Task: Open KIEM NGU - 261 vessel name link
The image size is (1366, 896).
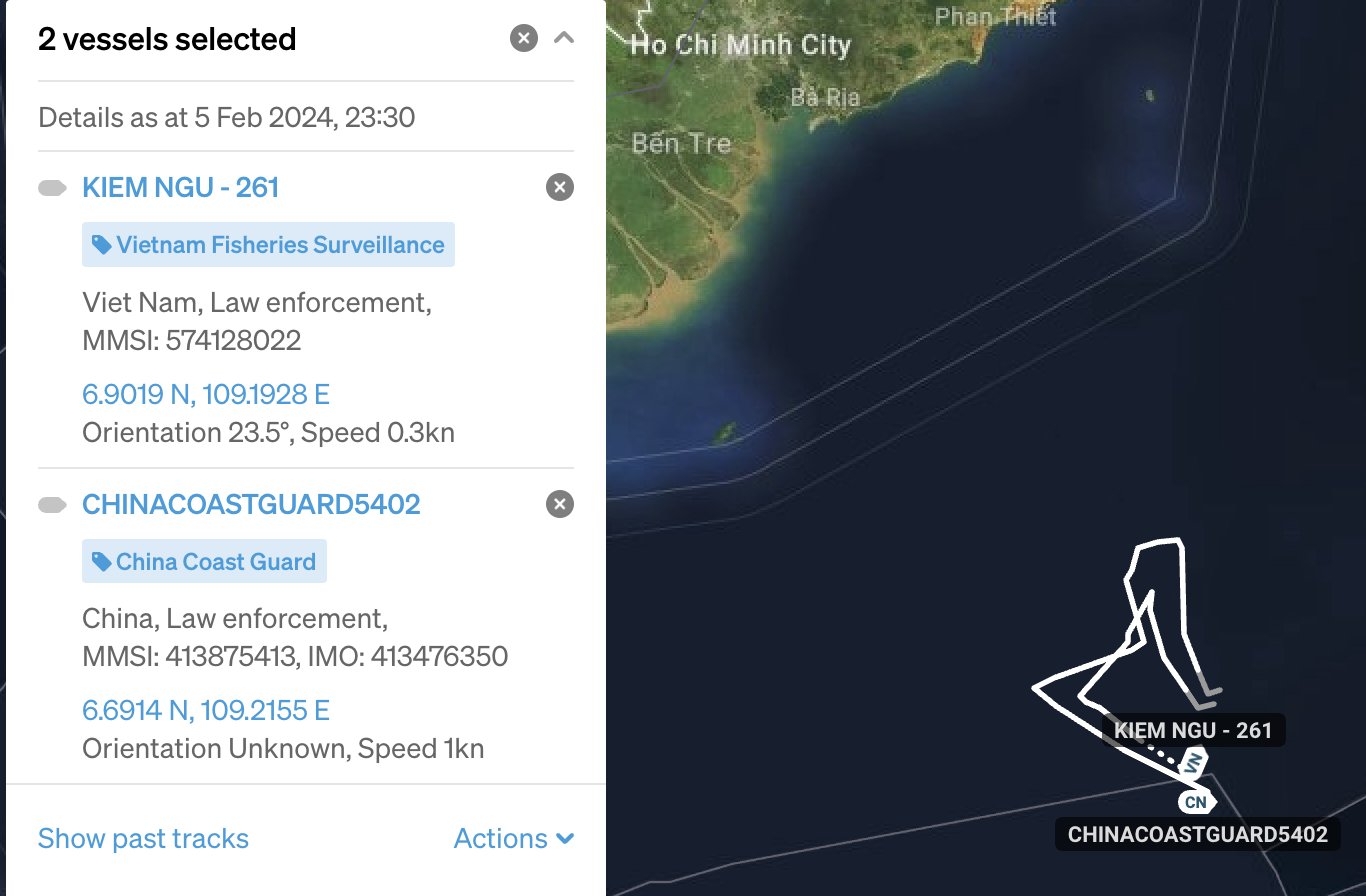Action: [180, 187]
